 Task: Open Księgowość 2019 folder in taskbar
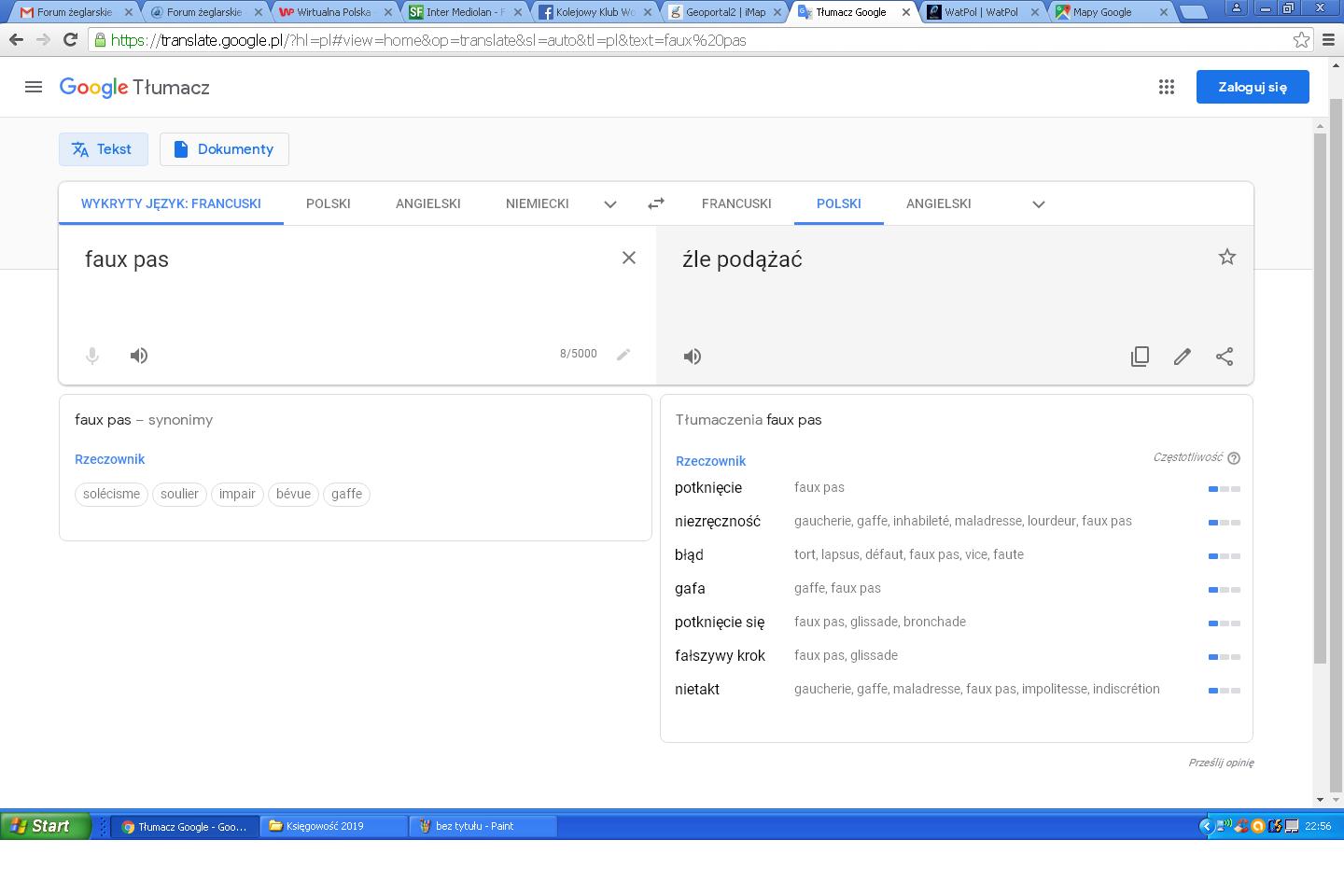333,826
